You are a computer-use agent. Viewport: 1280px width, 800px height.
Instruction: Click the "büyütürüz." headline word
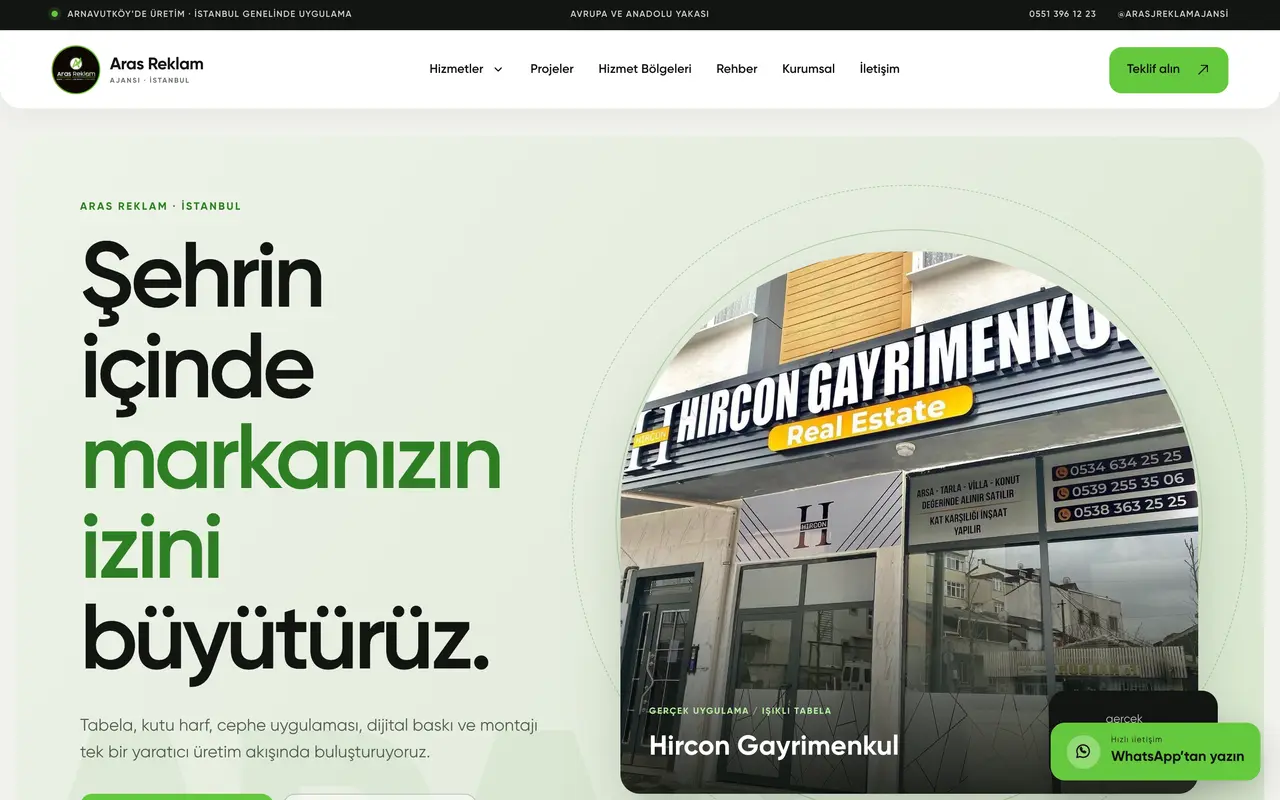(x=286, y=641)
